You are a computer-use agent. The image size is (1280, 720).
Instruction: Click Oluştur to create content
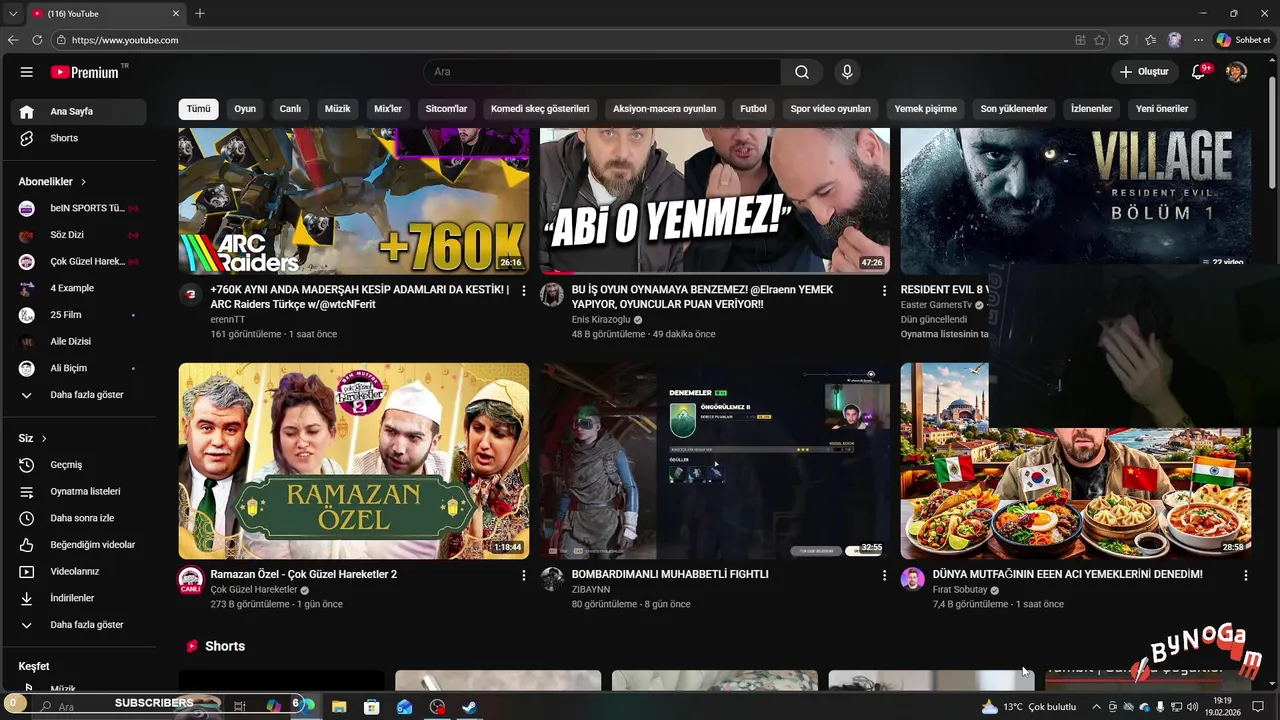[1144, 72]
